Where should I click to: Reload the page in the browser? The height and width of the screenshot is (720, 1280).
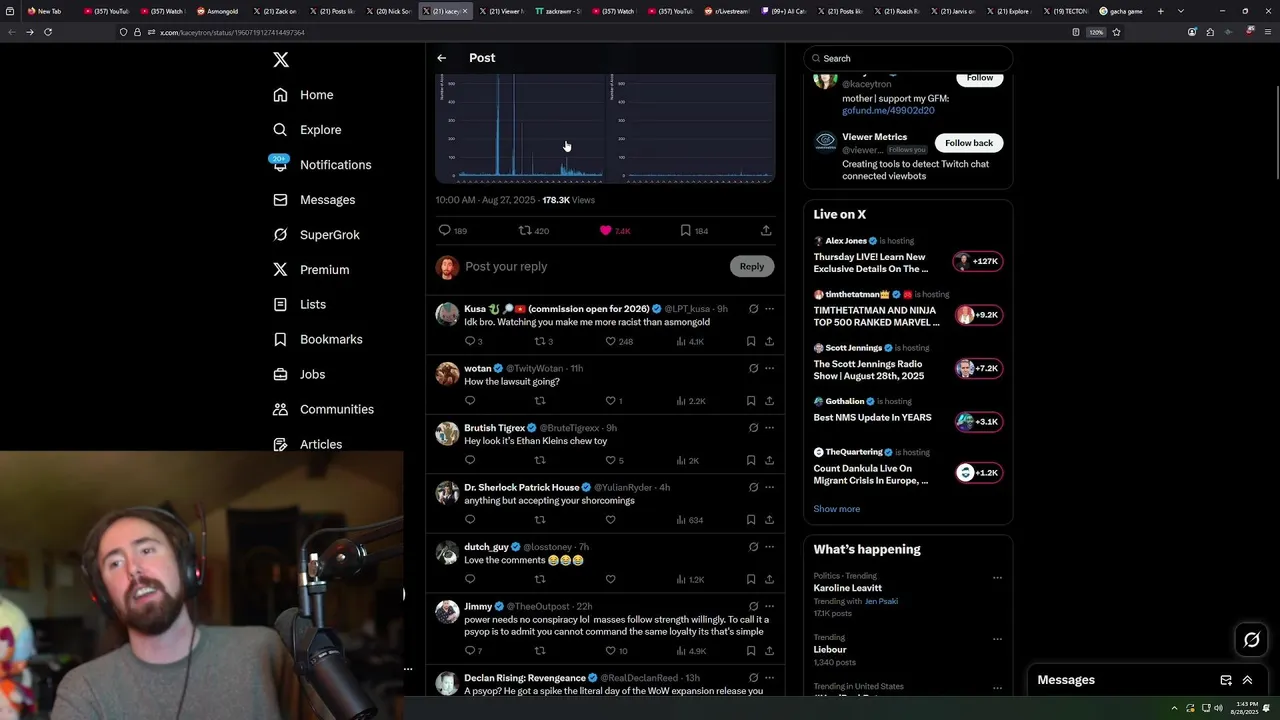tap(48, 32)
